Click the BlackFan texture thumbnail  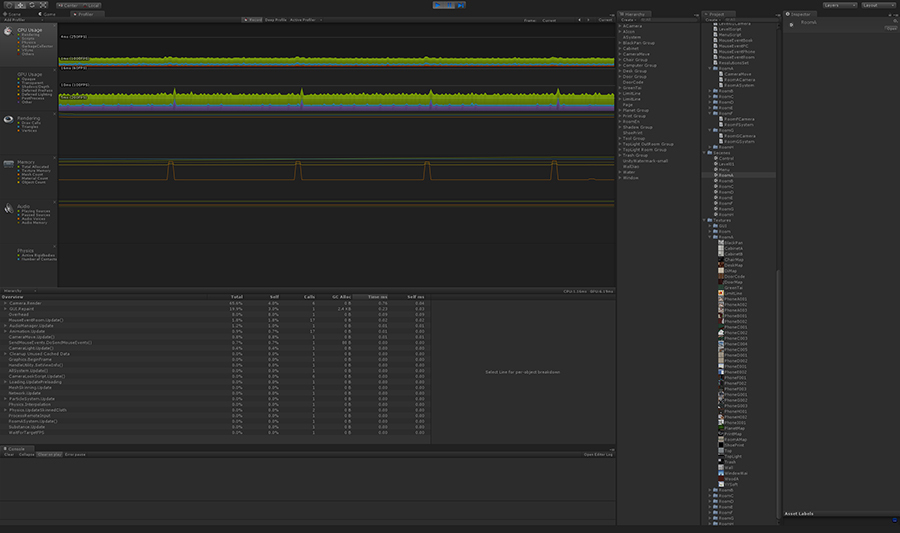721,243
